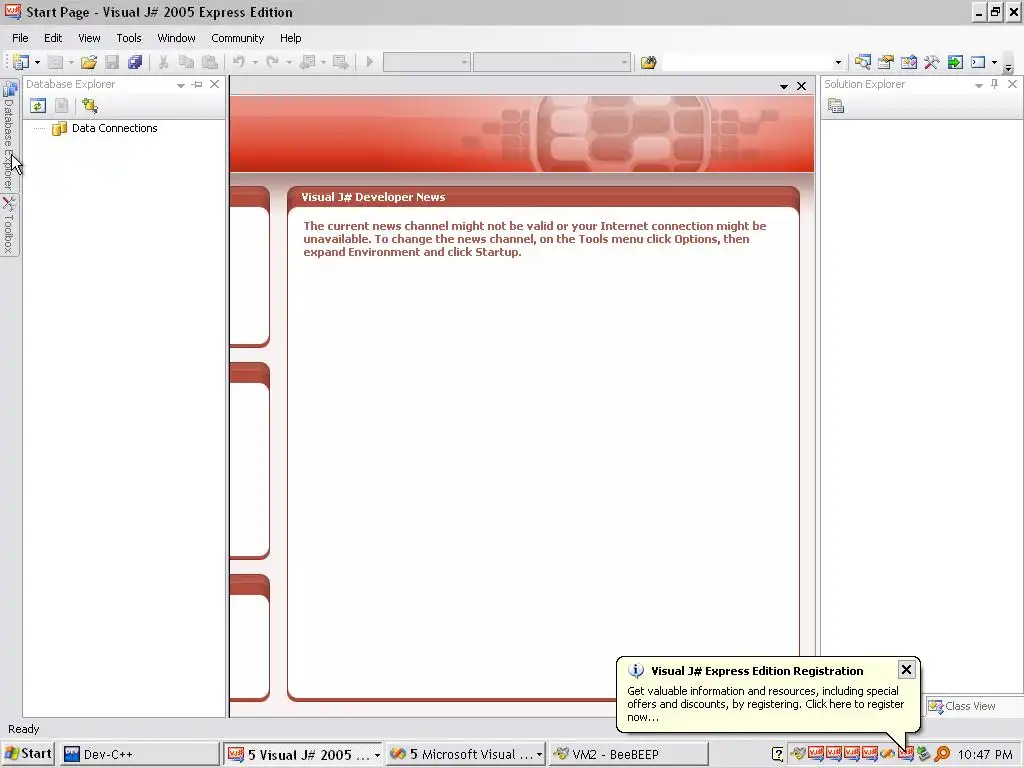Click the Properties Window toolbar icon

click(x=886, y=62)
